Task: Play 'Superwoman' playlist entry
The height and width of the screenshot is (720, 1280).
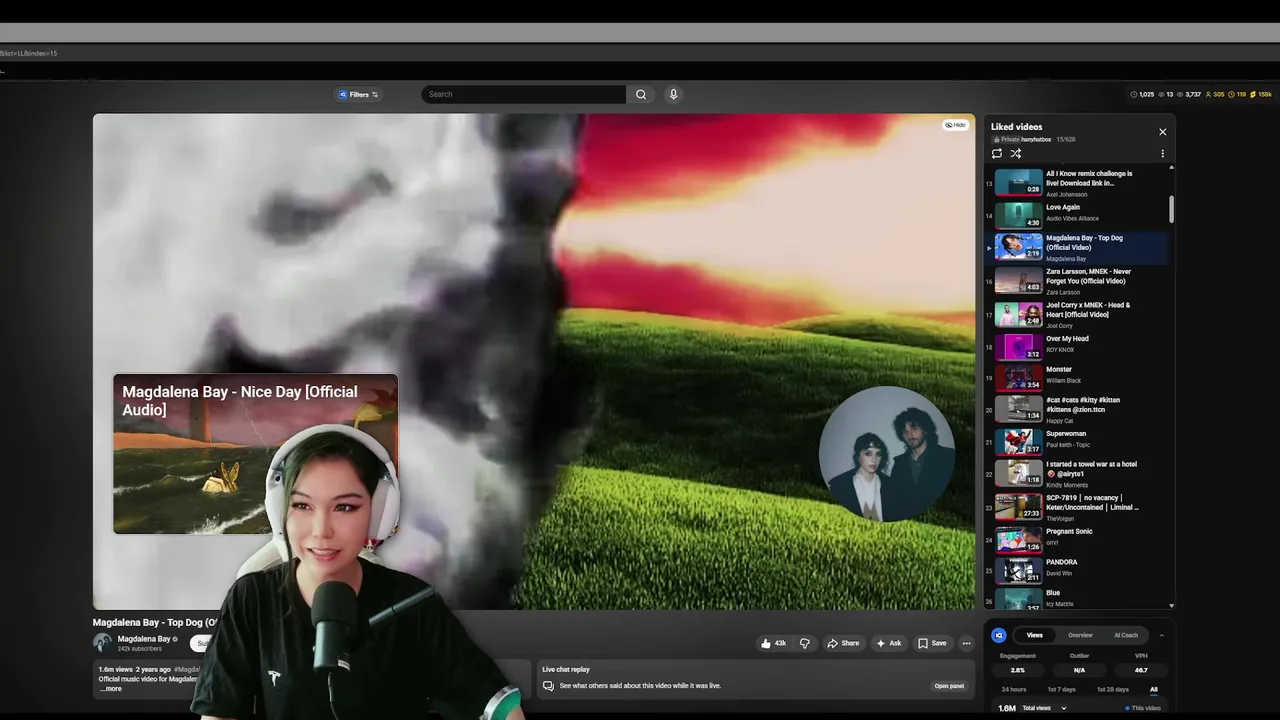Action: 1077,440
